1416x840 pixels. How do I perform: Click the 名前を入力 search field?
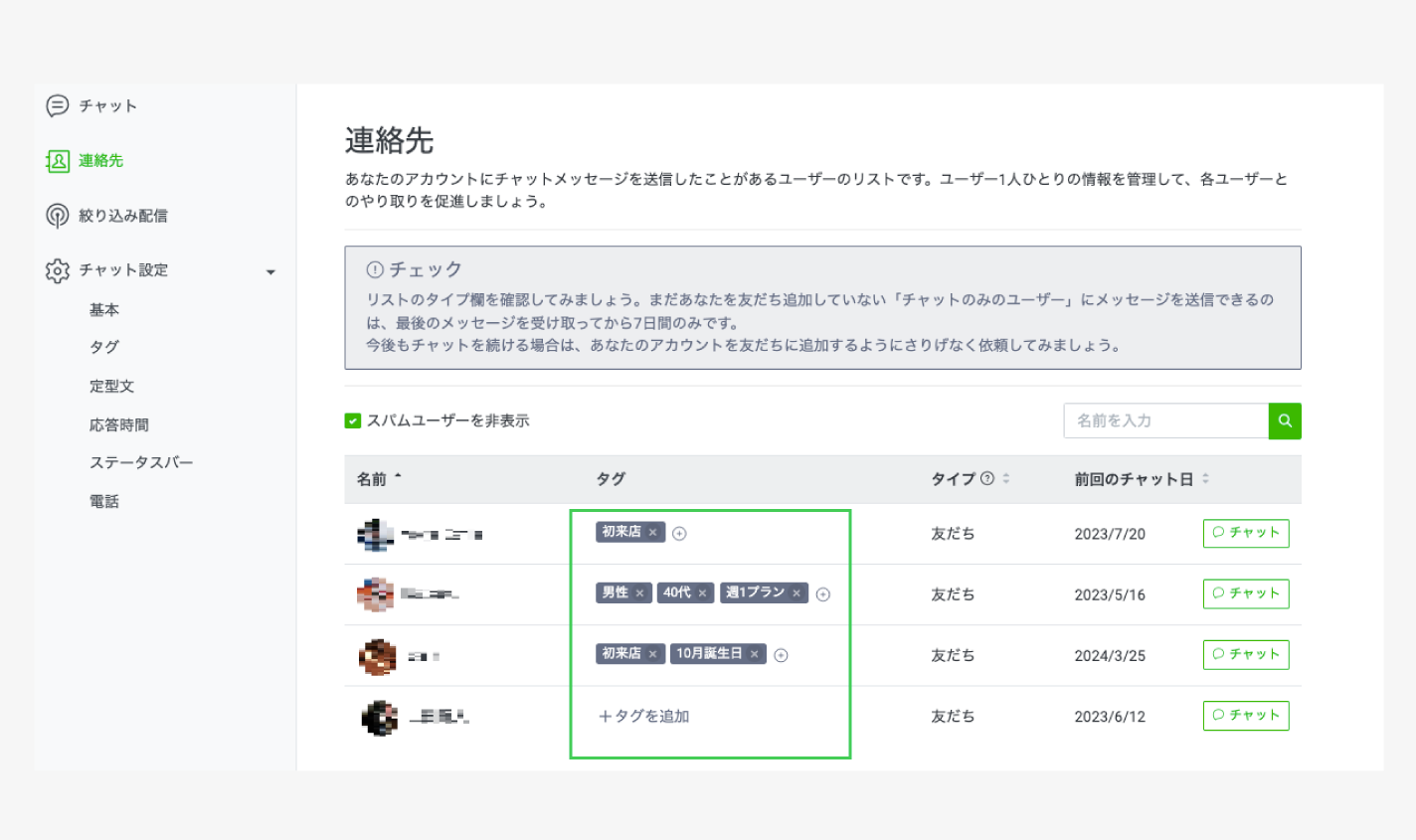[x=1165, y=420]
